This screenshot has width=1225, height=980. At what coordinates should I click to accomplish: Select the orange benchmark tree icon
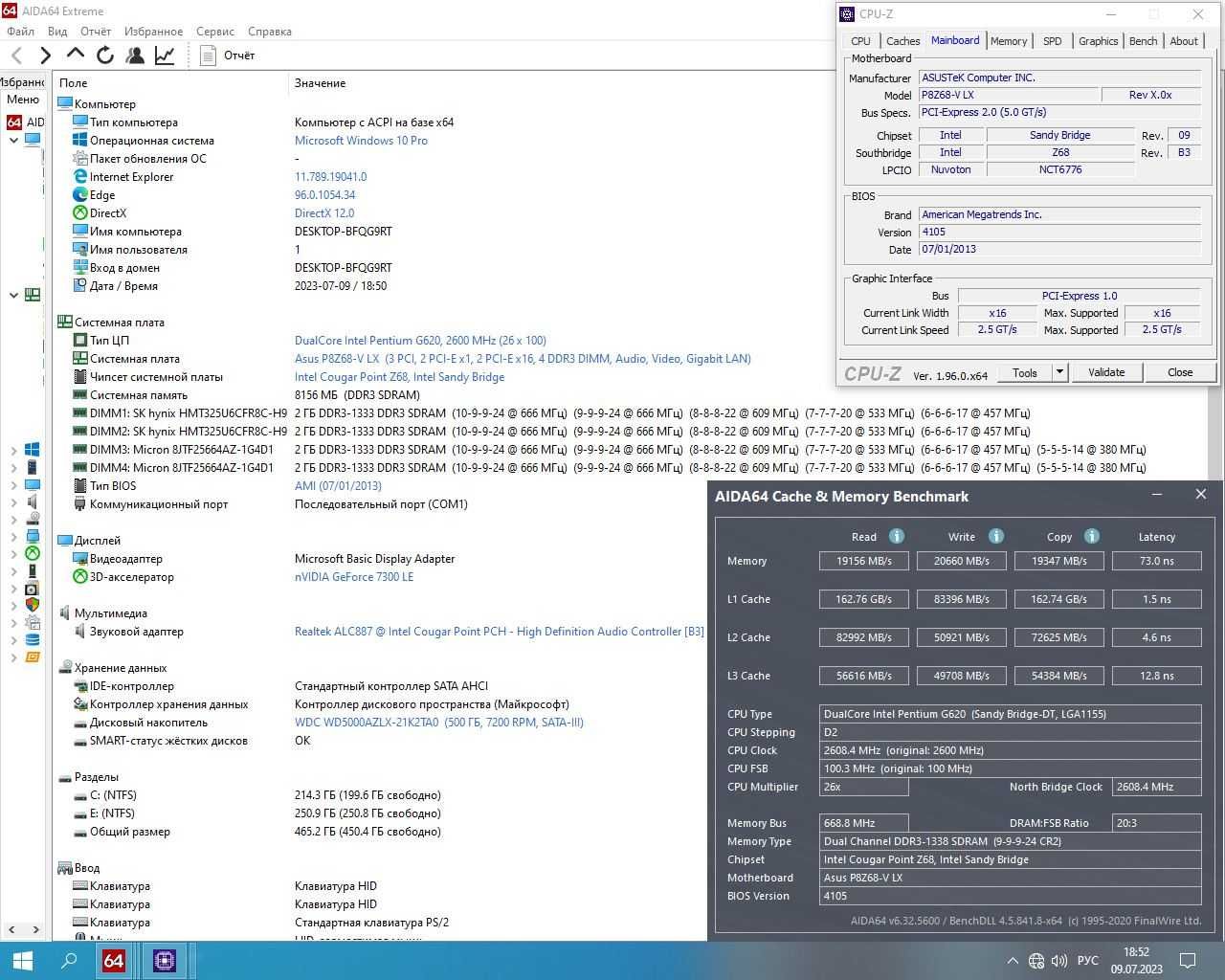[x=33, y=657]
